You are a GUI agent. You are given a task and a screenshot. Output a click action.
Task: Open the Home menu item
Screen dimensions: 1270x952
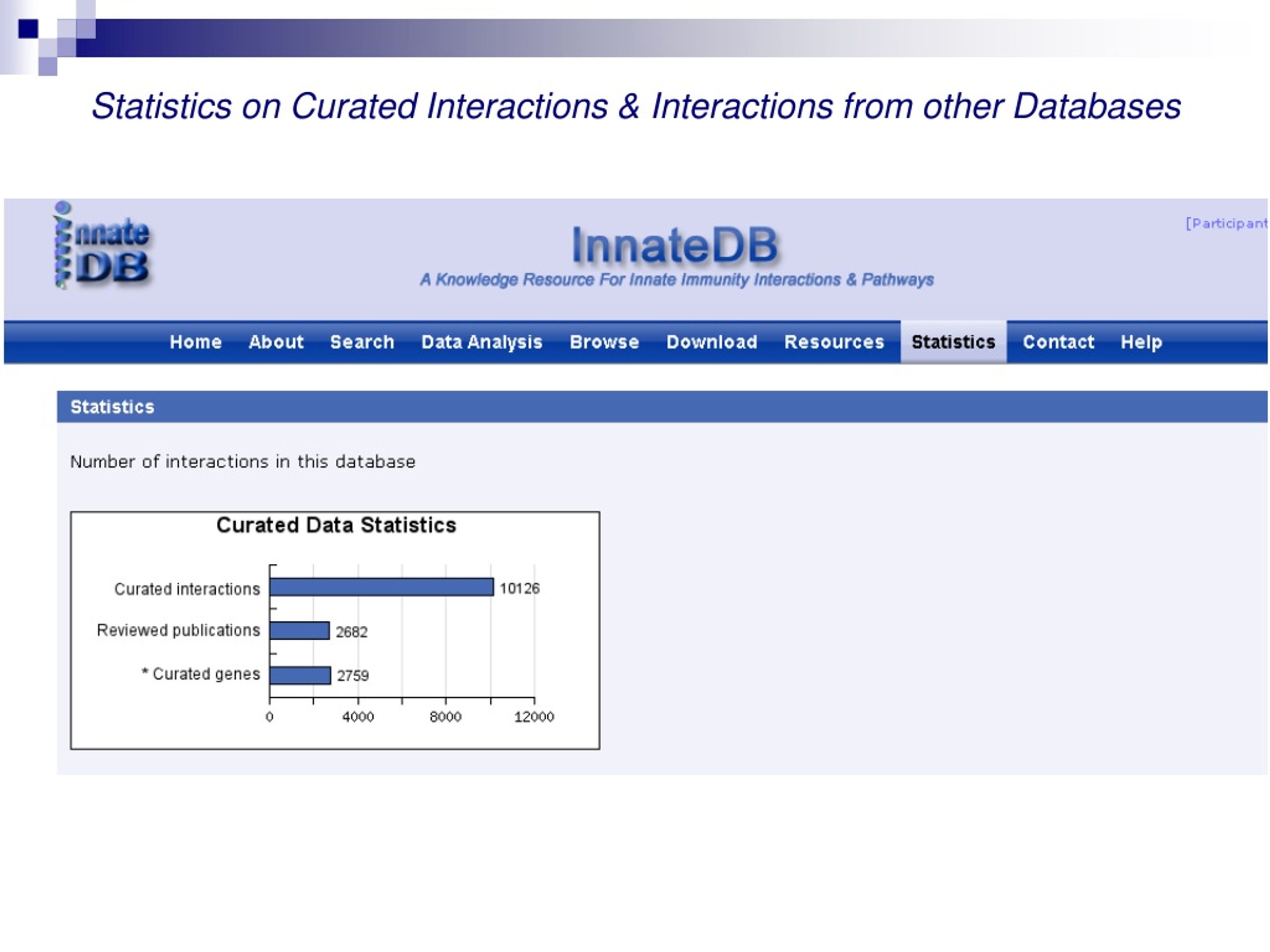click(196, 342)
